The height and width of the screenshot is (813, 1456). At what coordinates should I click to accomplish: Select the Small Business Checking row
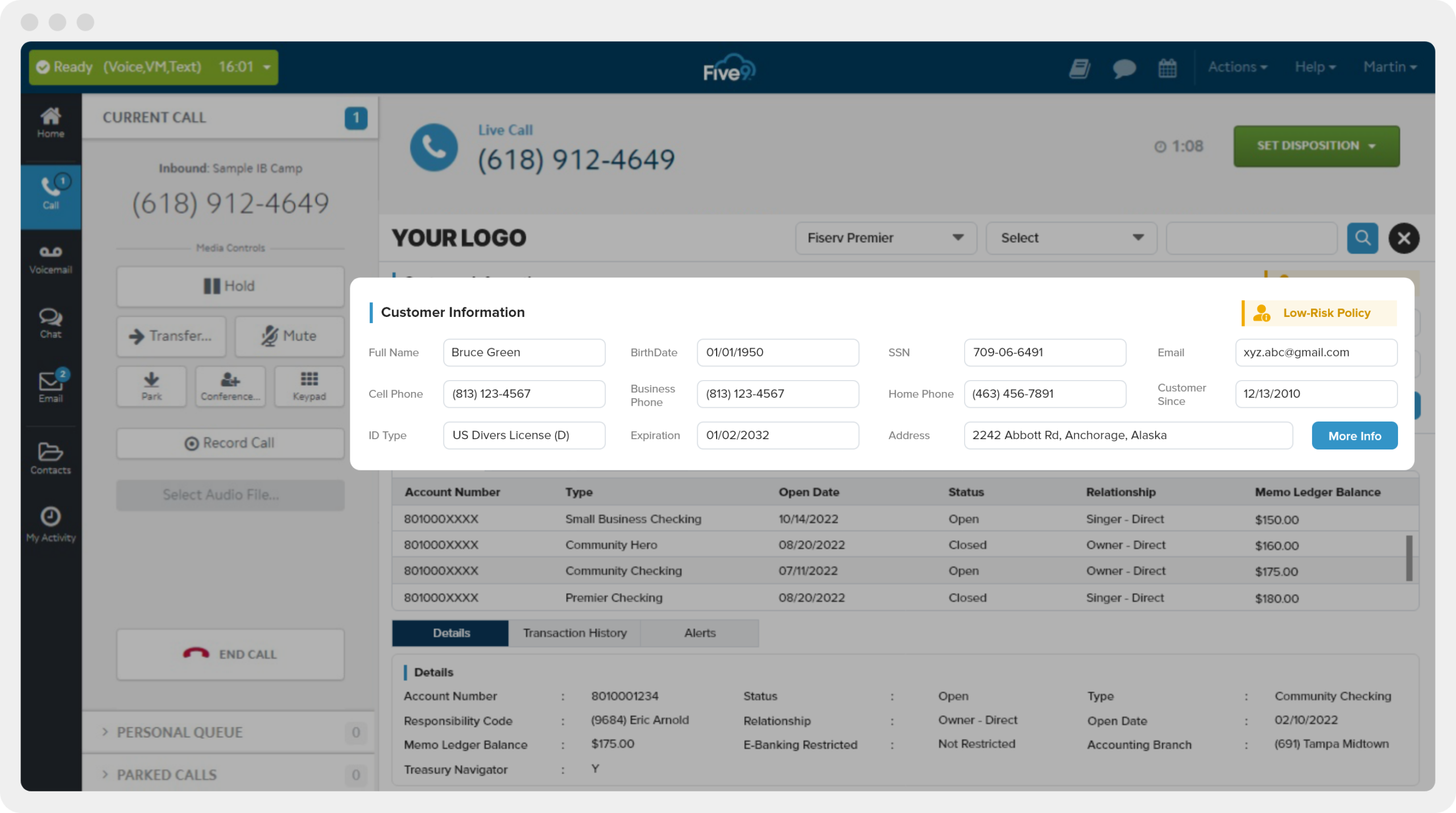[904, 519]
